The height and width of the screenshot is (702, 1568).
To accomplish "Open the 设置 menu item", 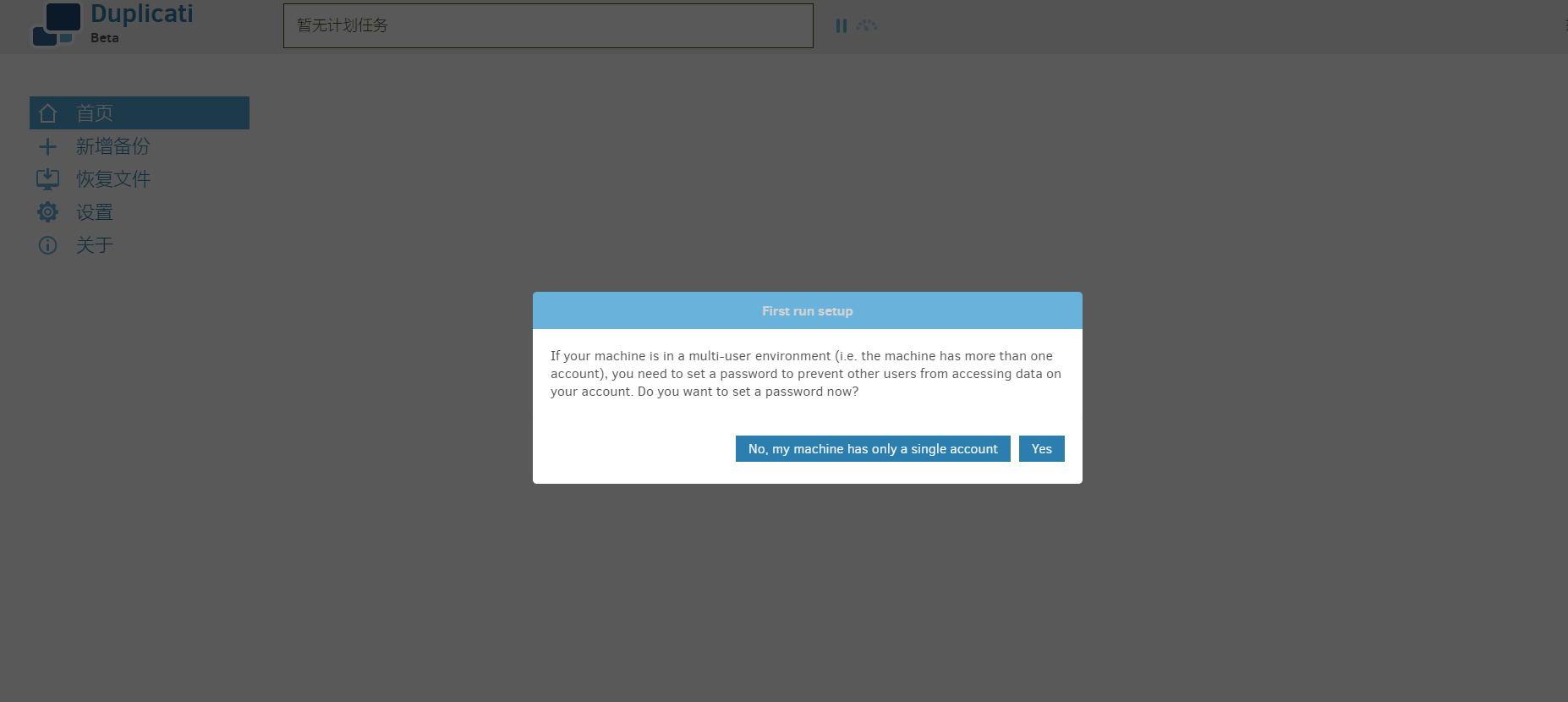I will pyautogui.click(x=95, y=212).
